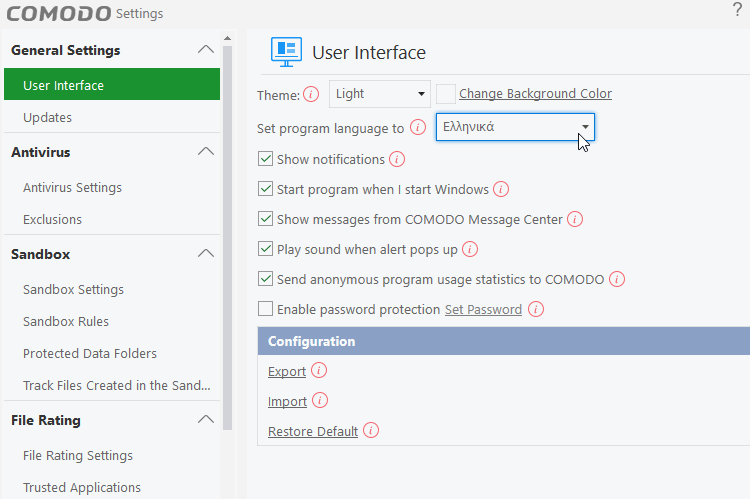Click the File Rating heading text
Image resolution: width=750 pixels, height=499 pixels.
coord(46,420)
